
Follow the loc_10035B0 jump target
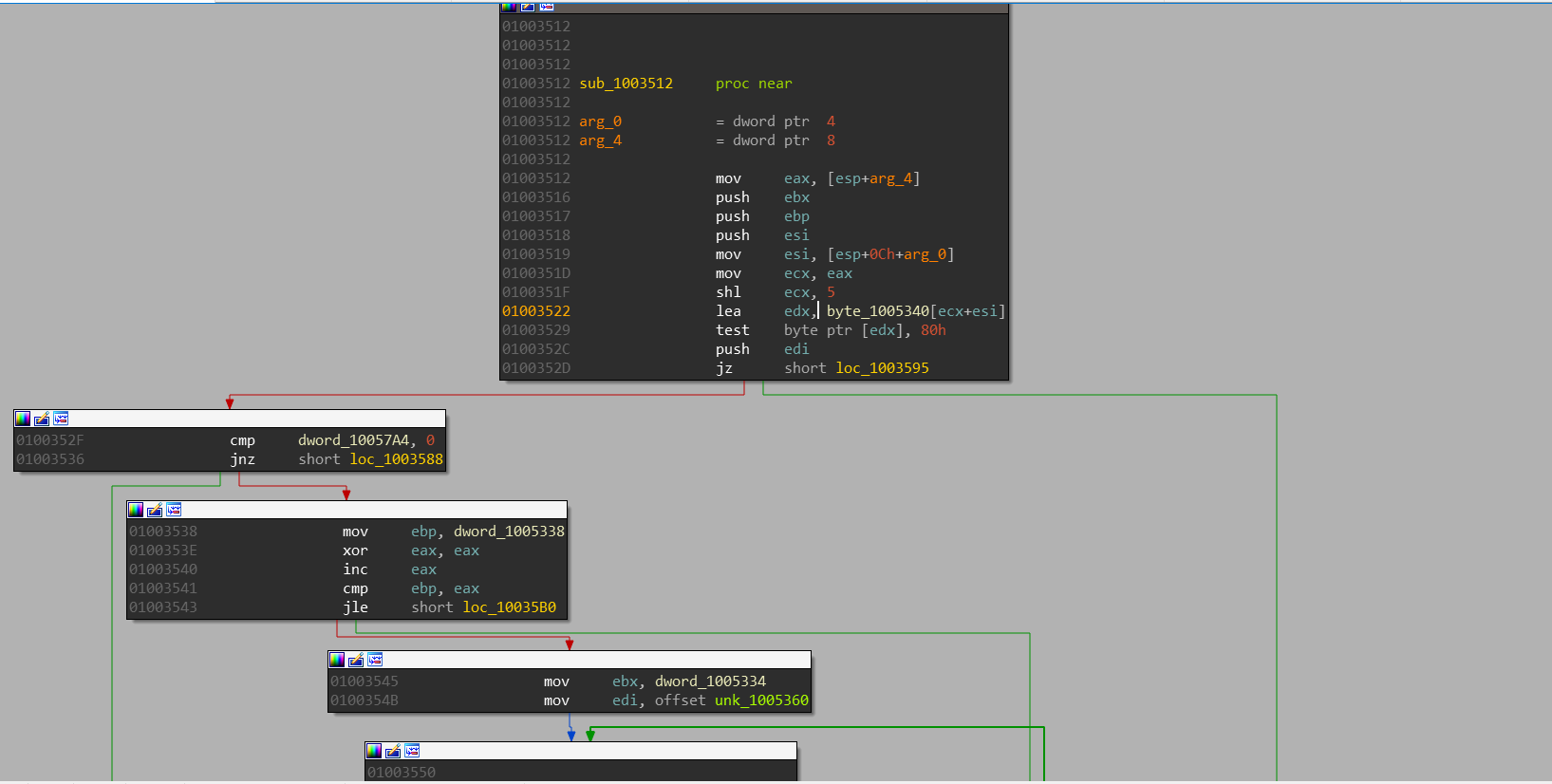point(510,607)
